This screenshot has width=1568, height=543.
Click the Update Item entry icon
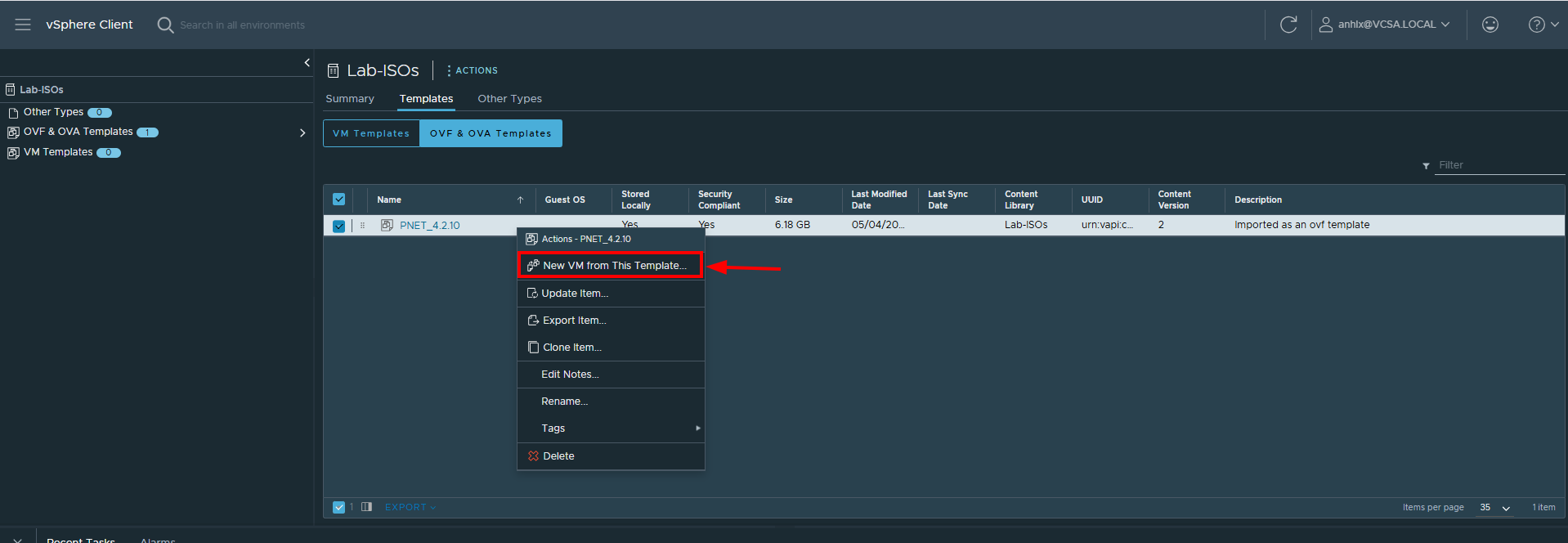tap(532, 294)
